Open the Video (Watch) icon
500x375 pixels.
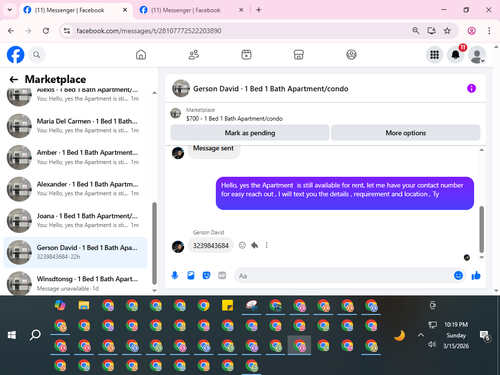pos(246,55)
